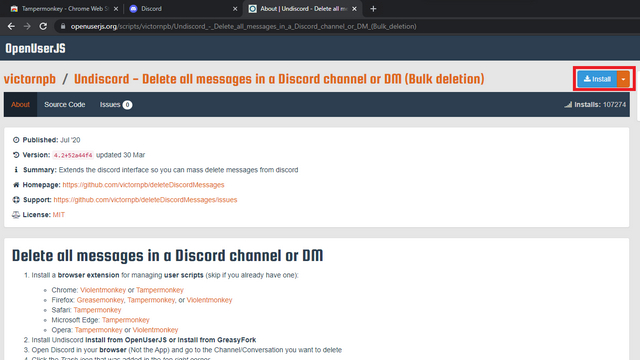Viewport: 640px width, 360px height.
Task: Click the heading Delete all messages in a Discord channel
Action: (x=167, y=256)
